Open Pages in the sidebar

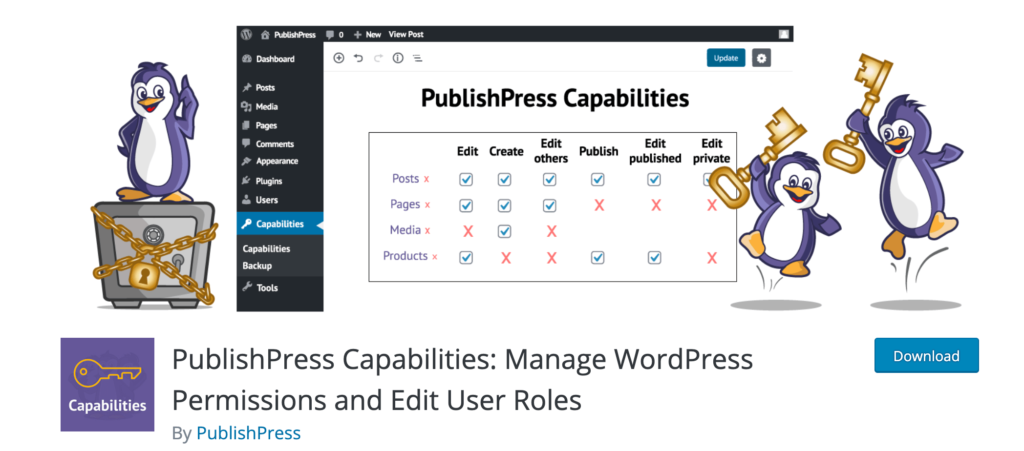(x=280, y=125)
